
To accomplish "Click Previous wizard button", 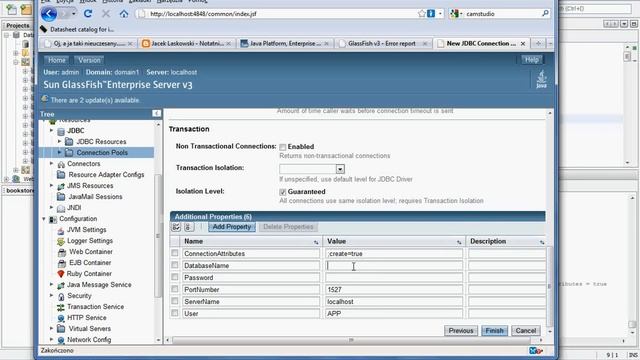I will pyautogui.click(x=461, y=331).
